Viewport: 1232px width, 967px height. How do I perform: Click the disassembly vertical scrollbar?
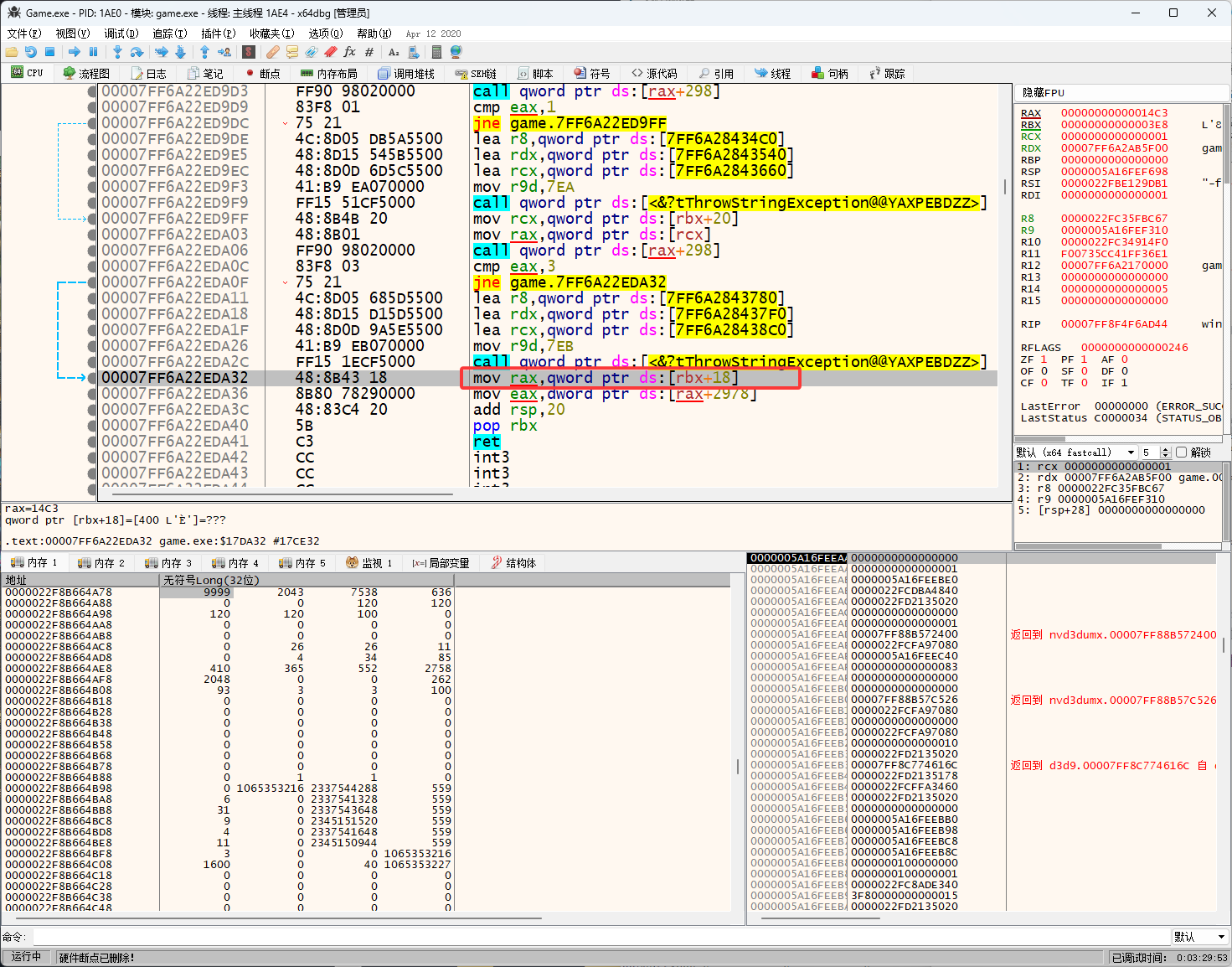[1004, 285]
